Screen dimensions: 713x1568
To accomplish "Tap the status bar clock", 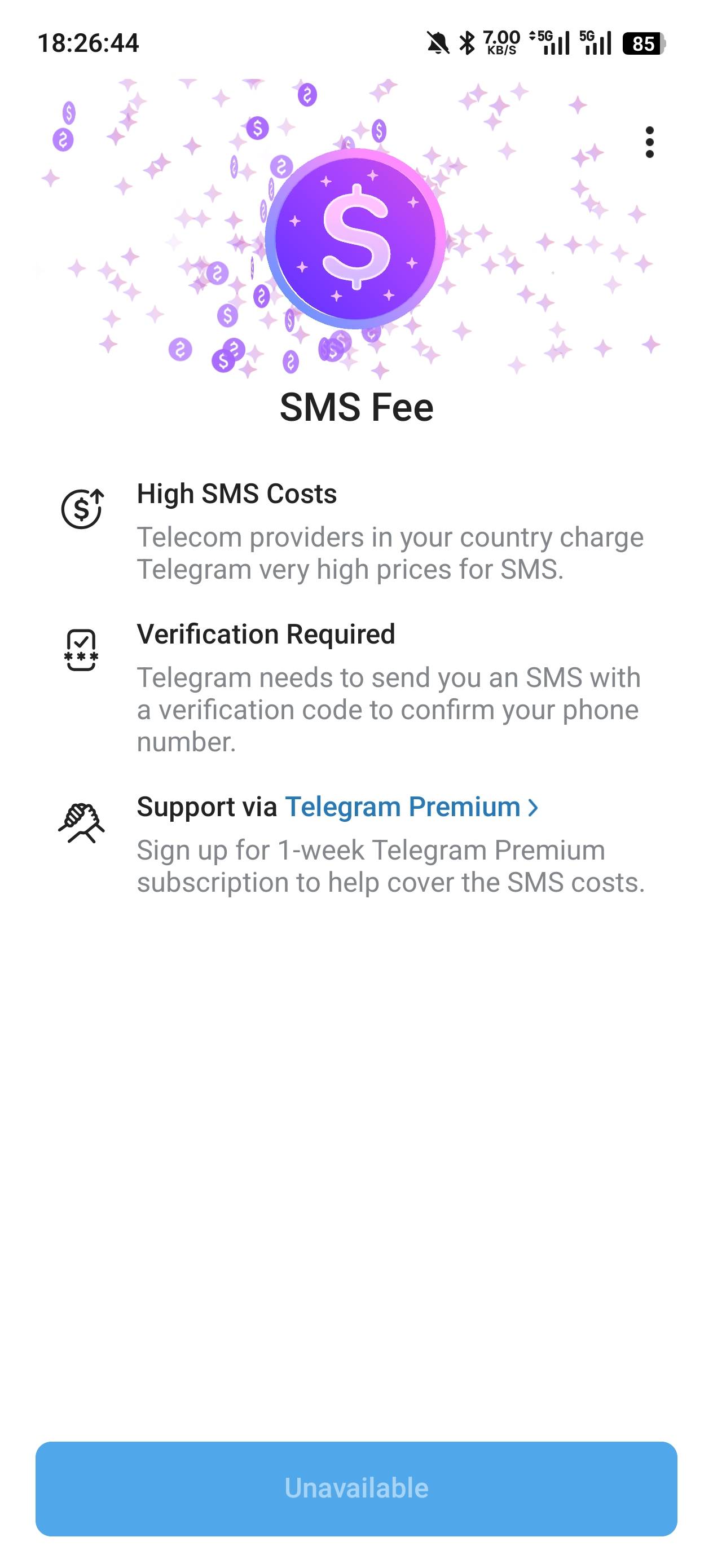I will pyautogui.click(x=89, y=43).
